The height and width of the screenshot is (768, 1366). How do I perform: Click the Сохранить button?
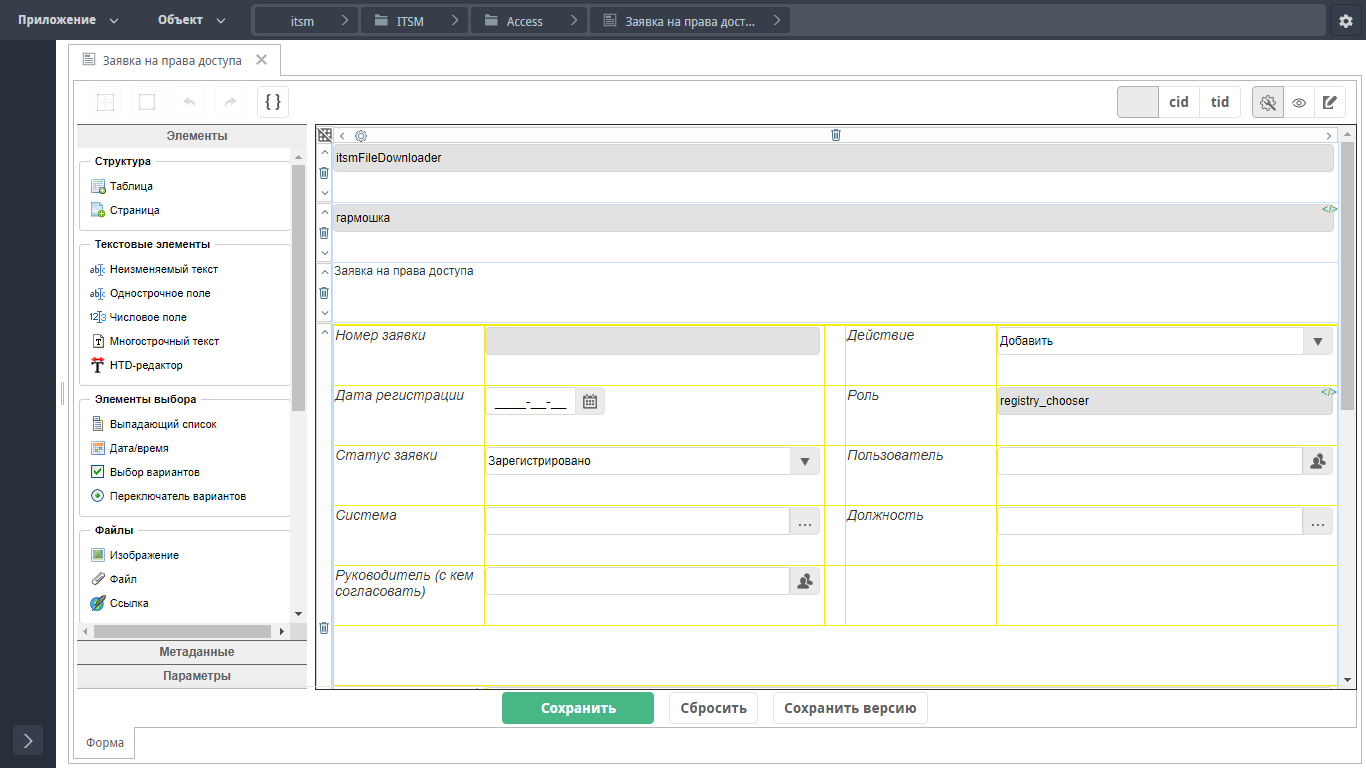[578, 708]
